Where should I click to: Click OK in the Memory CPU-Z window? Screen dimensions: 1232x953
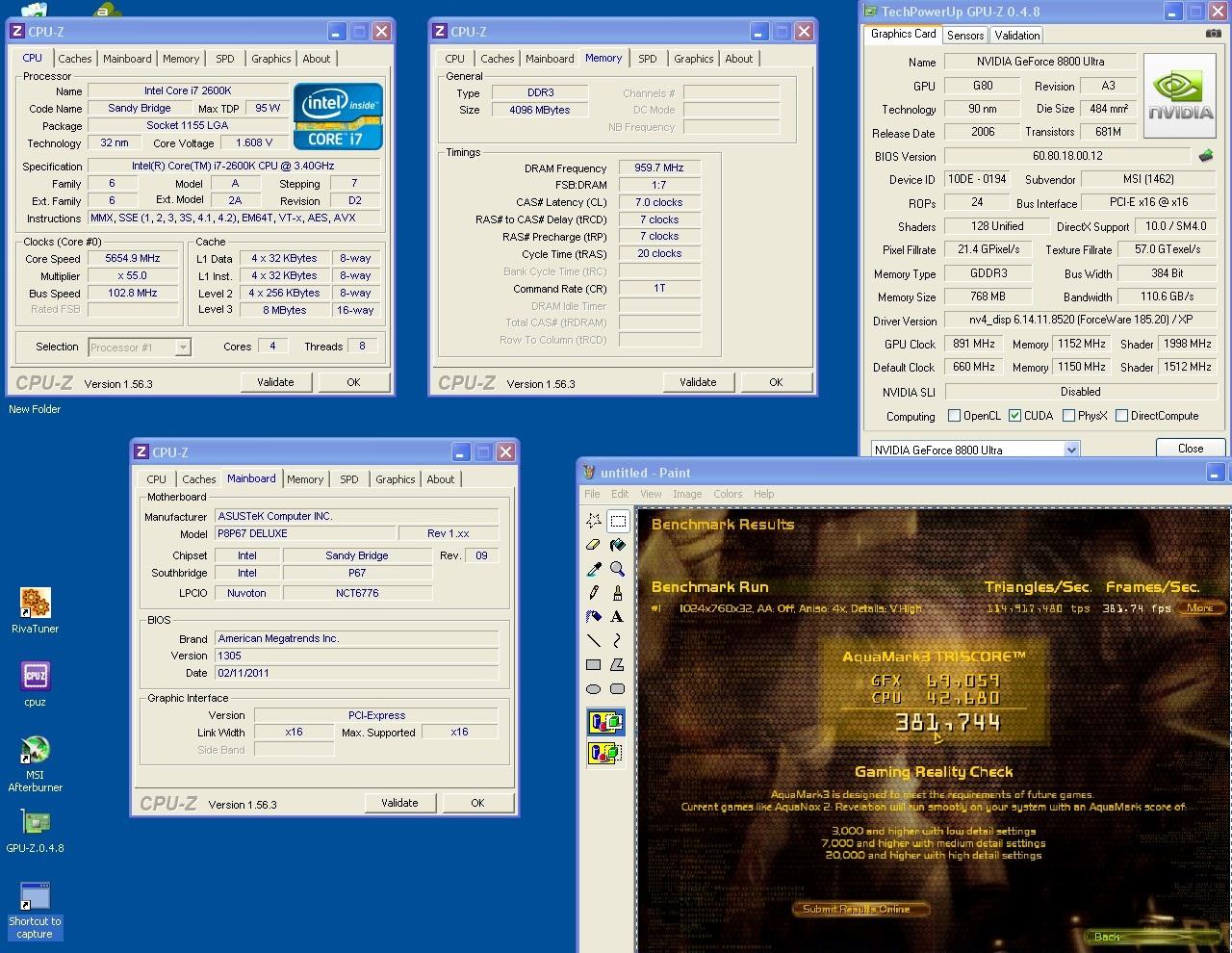coord(776,382)
